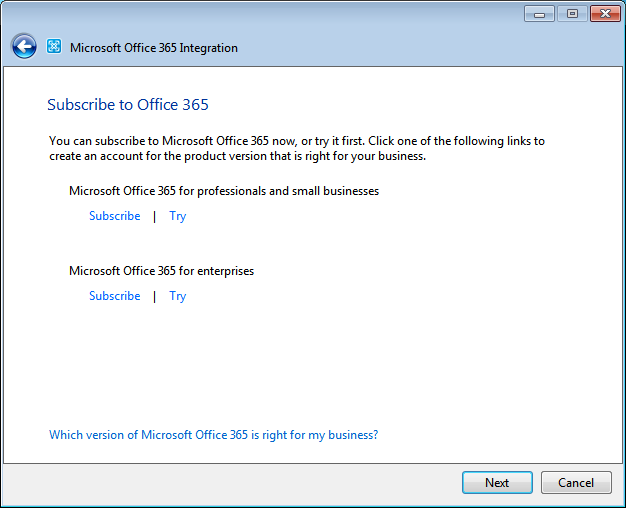Click the separator bar beside small-business Subscribe
The image size is (626, 508).
(x=155, y=216)
